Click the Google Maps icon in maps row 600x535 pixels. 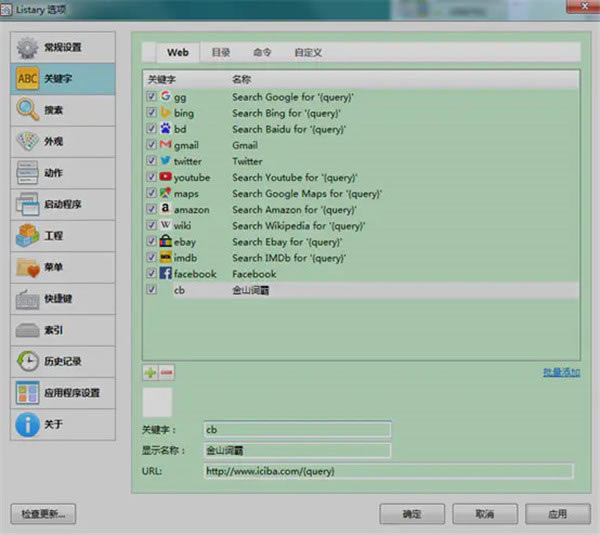[x=165, y=192]
